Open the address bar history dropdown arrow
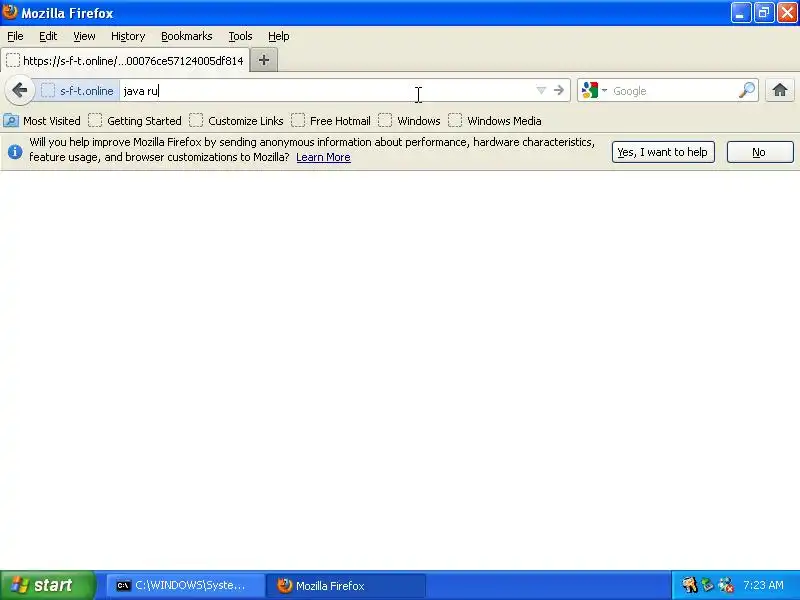Viewport: 800px width, 600px height. point(541,91)
